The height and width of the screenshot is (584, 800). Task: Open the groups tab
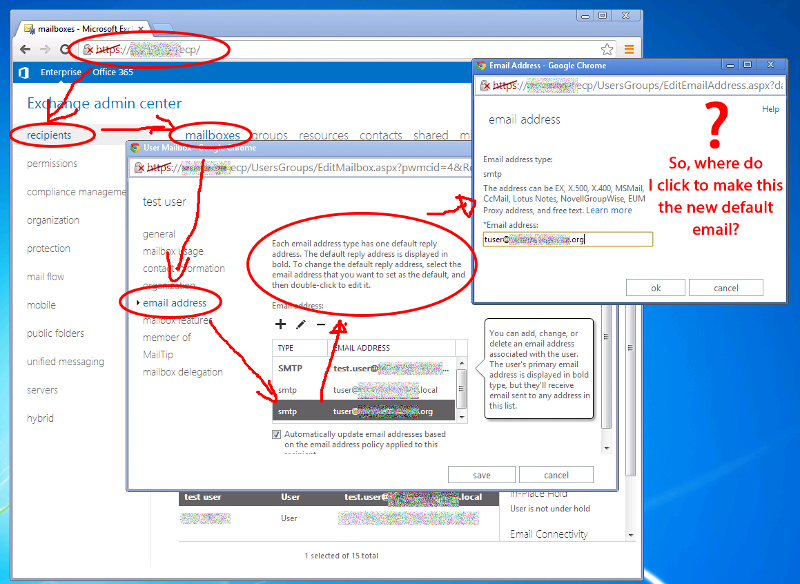coord(270,135)
